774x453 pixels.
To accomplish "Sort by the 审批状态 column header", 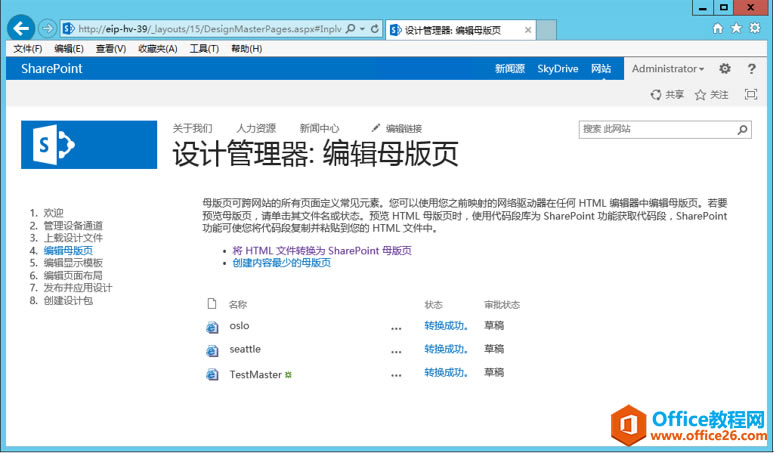I will click(x=502, y=304).
